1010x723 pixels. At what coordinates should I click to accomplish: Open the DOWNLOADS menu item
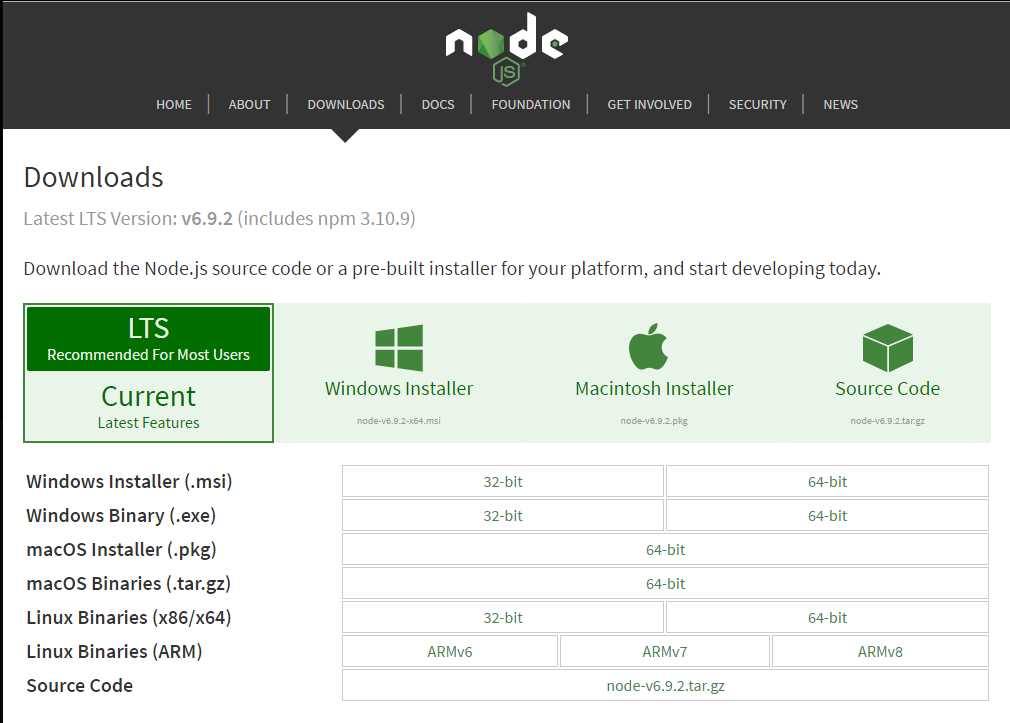tap(345, 104)
